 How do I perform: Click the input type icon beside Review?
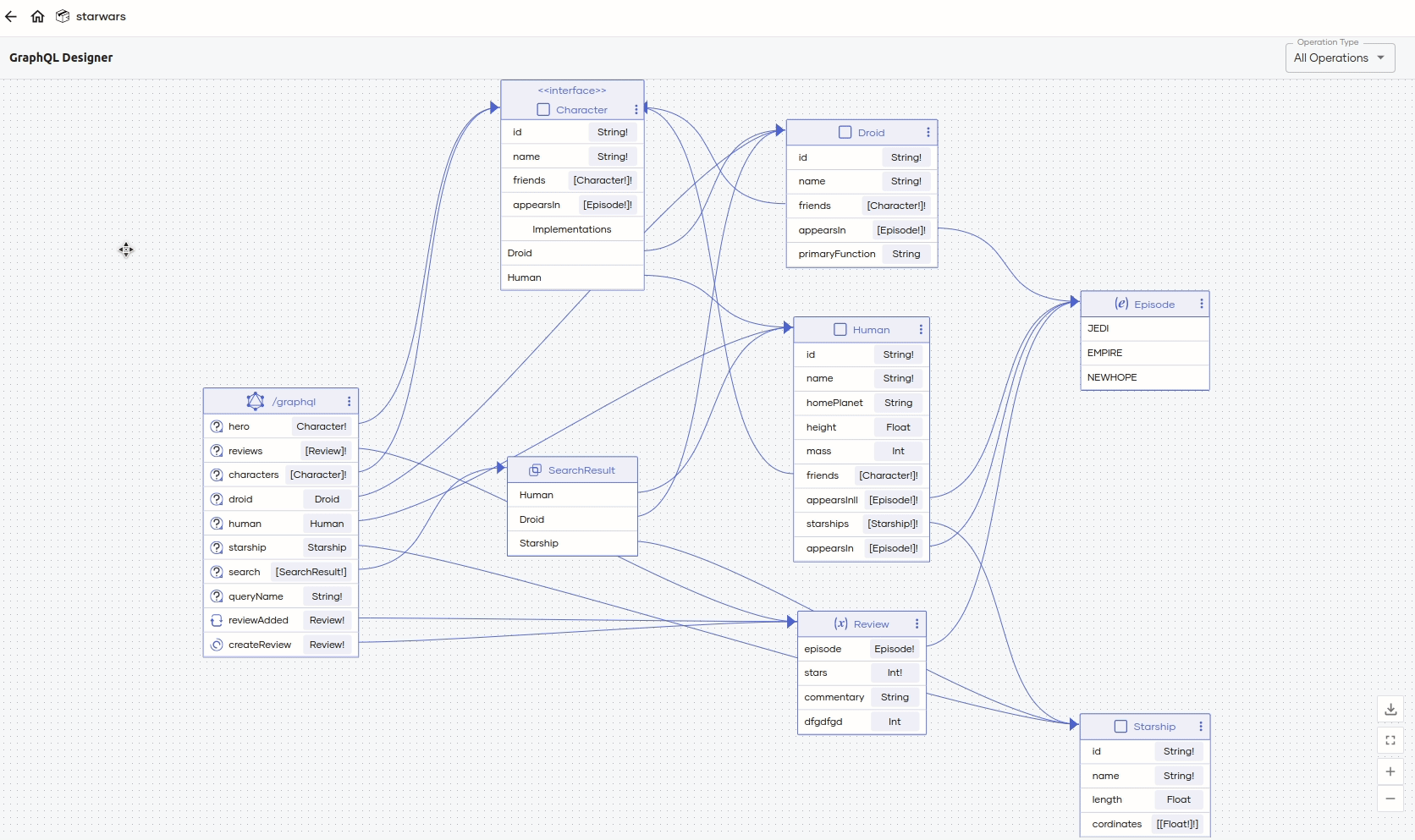tap(840, 624)
